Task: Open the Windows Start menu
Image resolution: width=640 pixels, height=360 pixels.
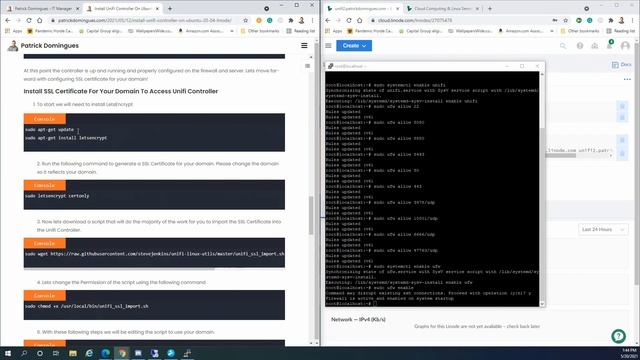Action: (8, 353)
